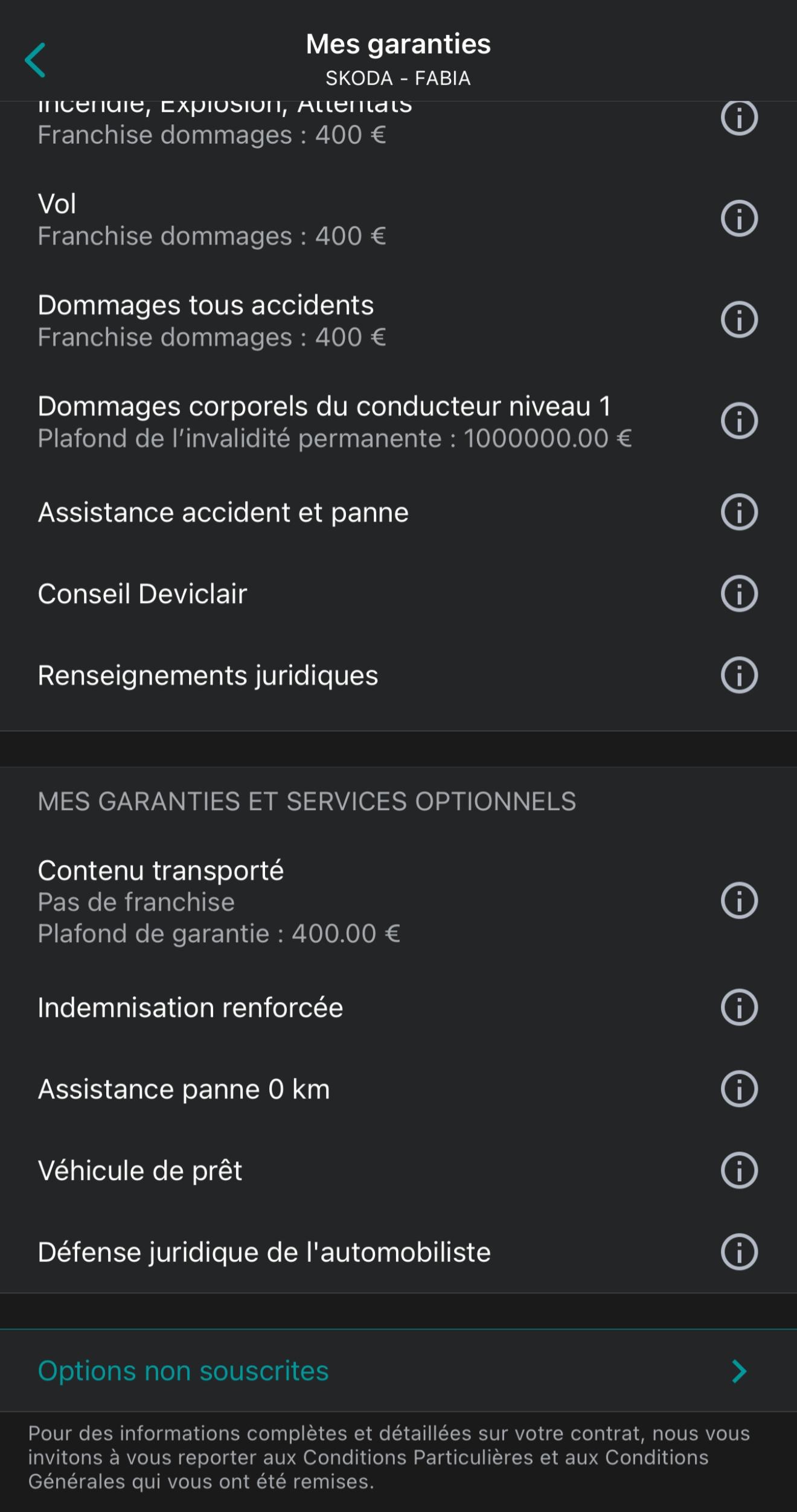The image size is (797, 1512).
Task: Tap info icon for Indemnisation renforcée
Action: pyautogui.click(x=739, y=1007)
